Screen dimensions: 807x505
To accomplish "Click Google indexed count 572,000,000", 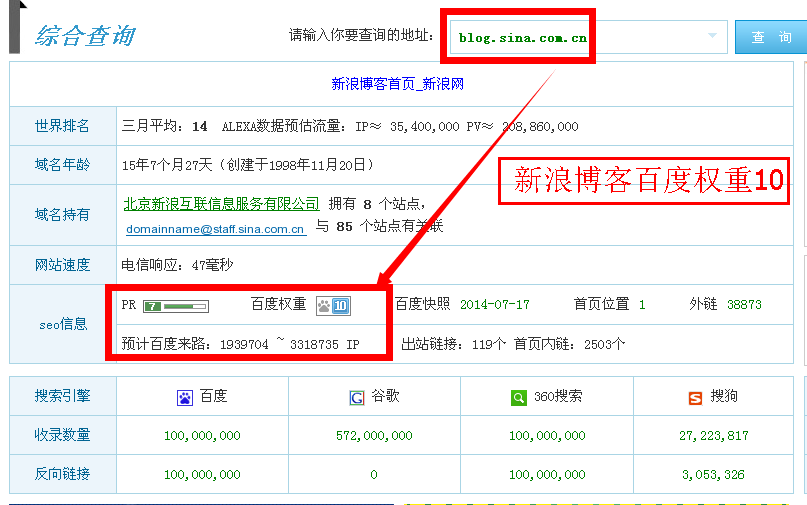I will (x=374, y=436).
